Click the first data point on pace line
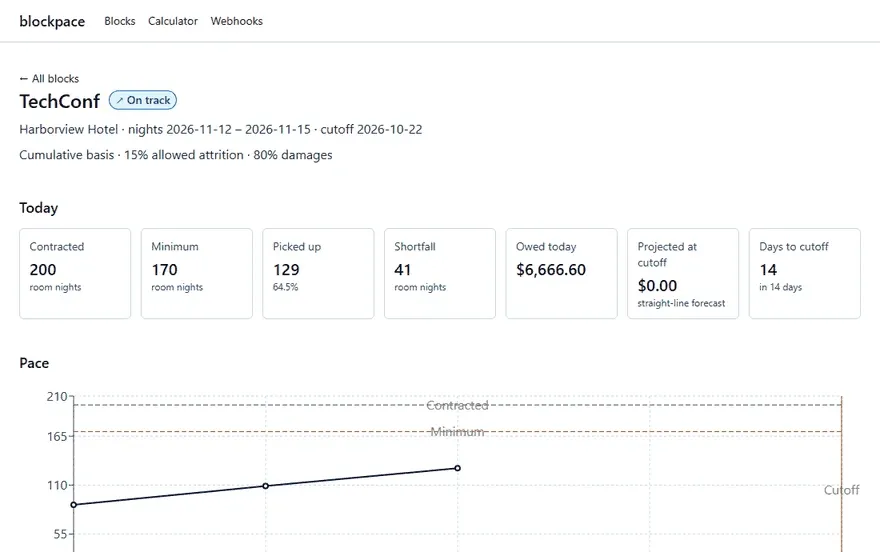Viewport: 880px width, 552px height. point(74,505)
